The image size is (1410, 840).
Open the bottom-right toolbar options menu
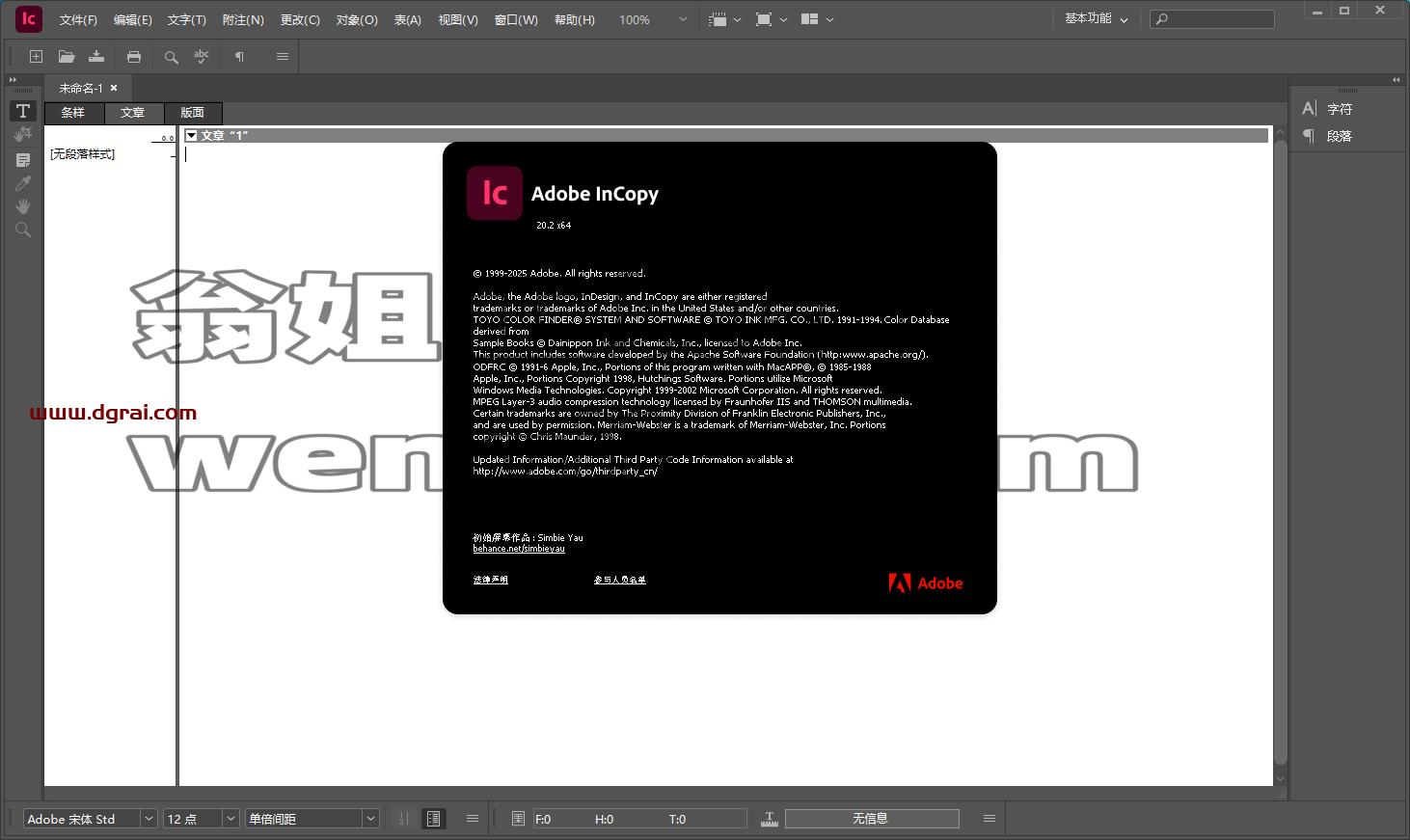[990, 819]
